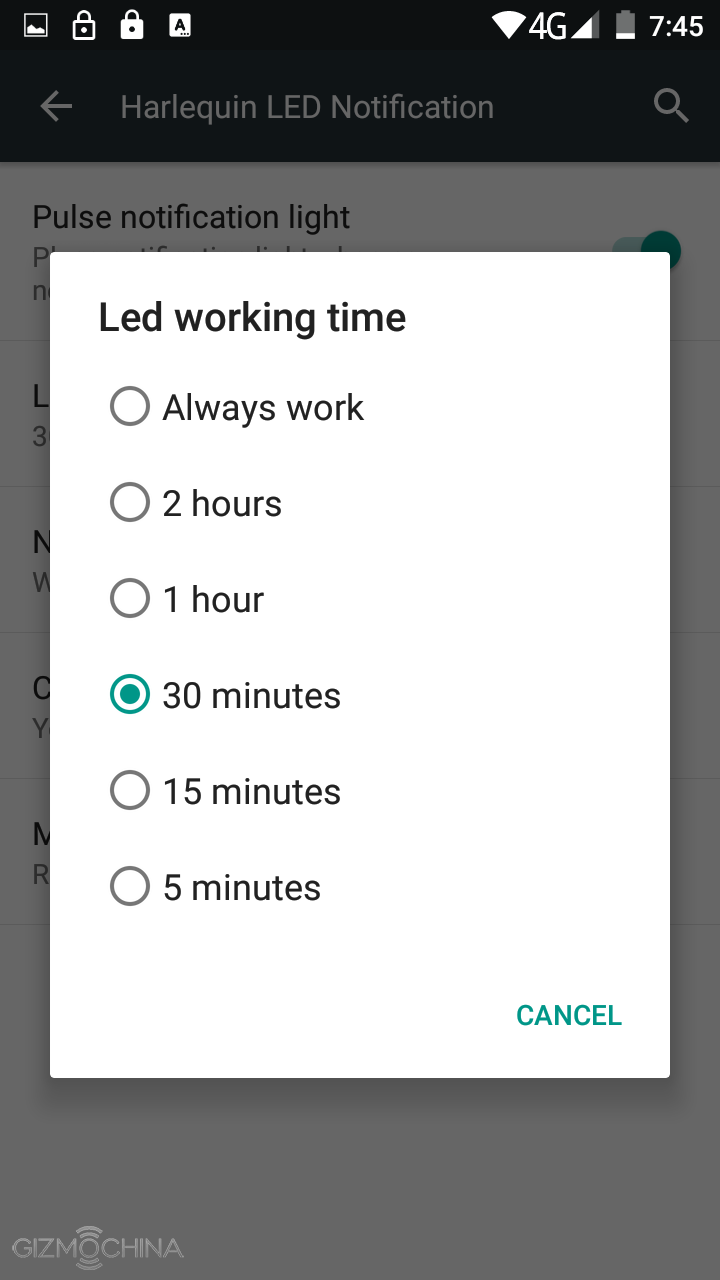Tap the picture icon in status bar
Screen dimensions: 720x1280
click(36, 26)
